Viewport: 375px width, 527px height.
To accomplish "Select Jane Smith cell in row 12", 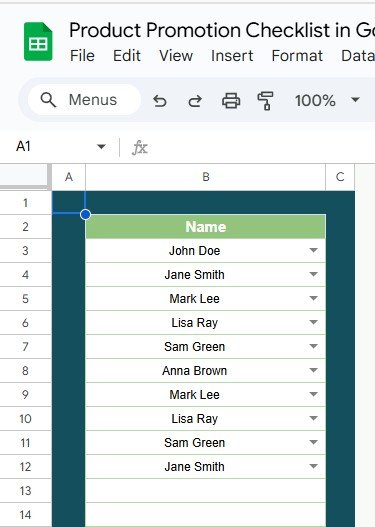I will pyautogui.click(x=206, y=467).
